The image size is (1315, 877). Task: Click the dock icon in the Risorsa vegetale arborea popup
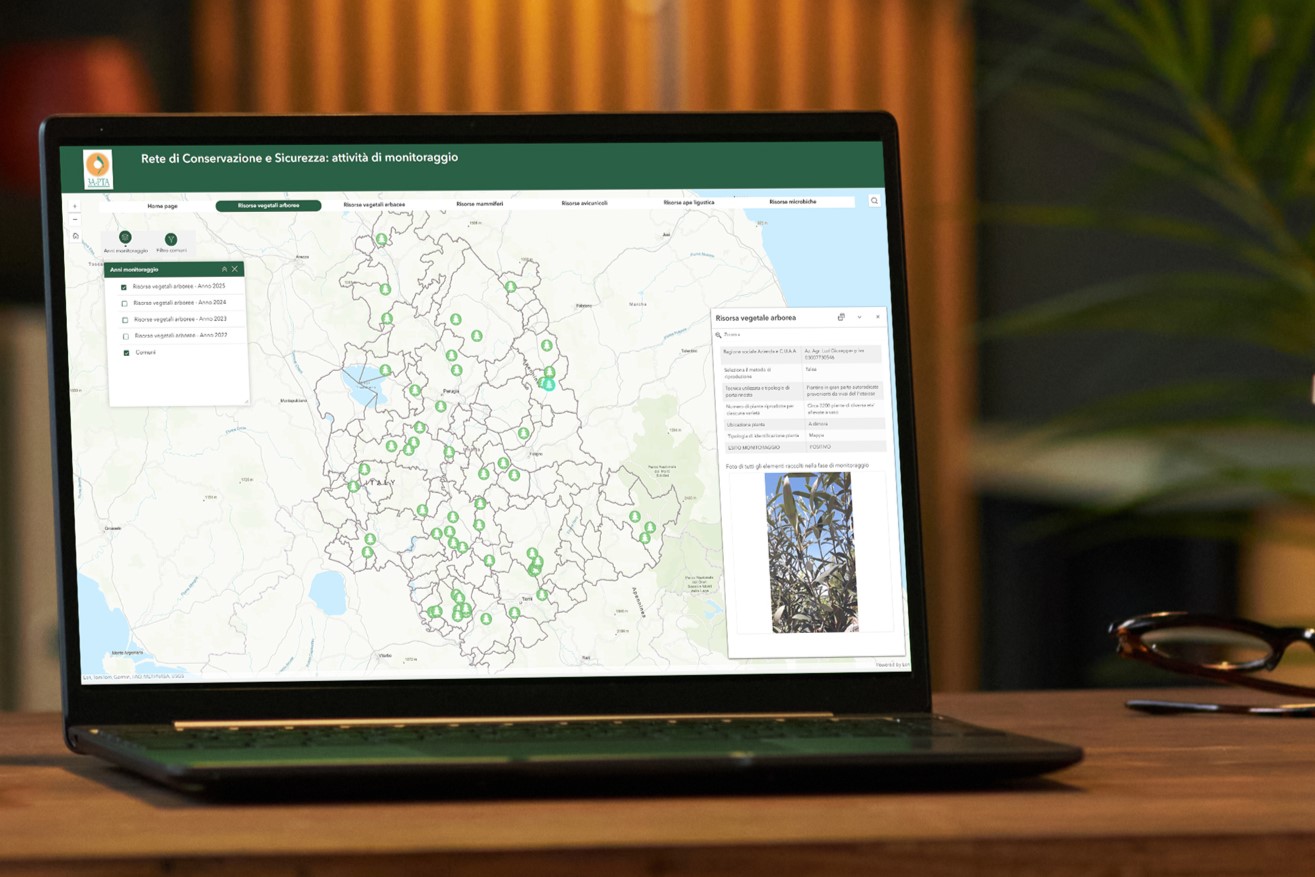841,318
